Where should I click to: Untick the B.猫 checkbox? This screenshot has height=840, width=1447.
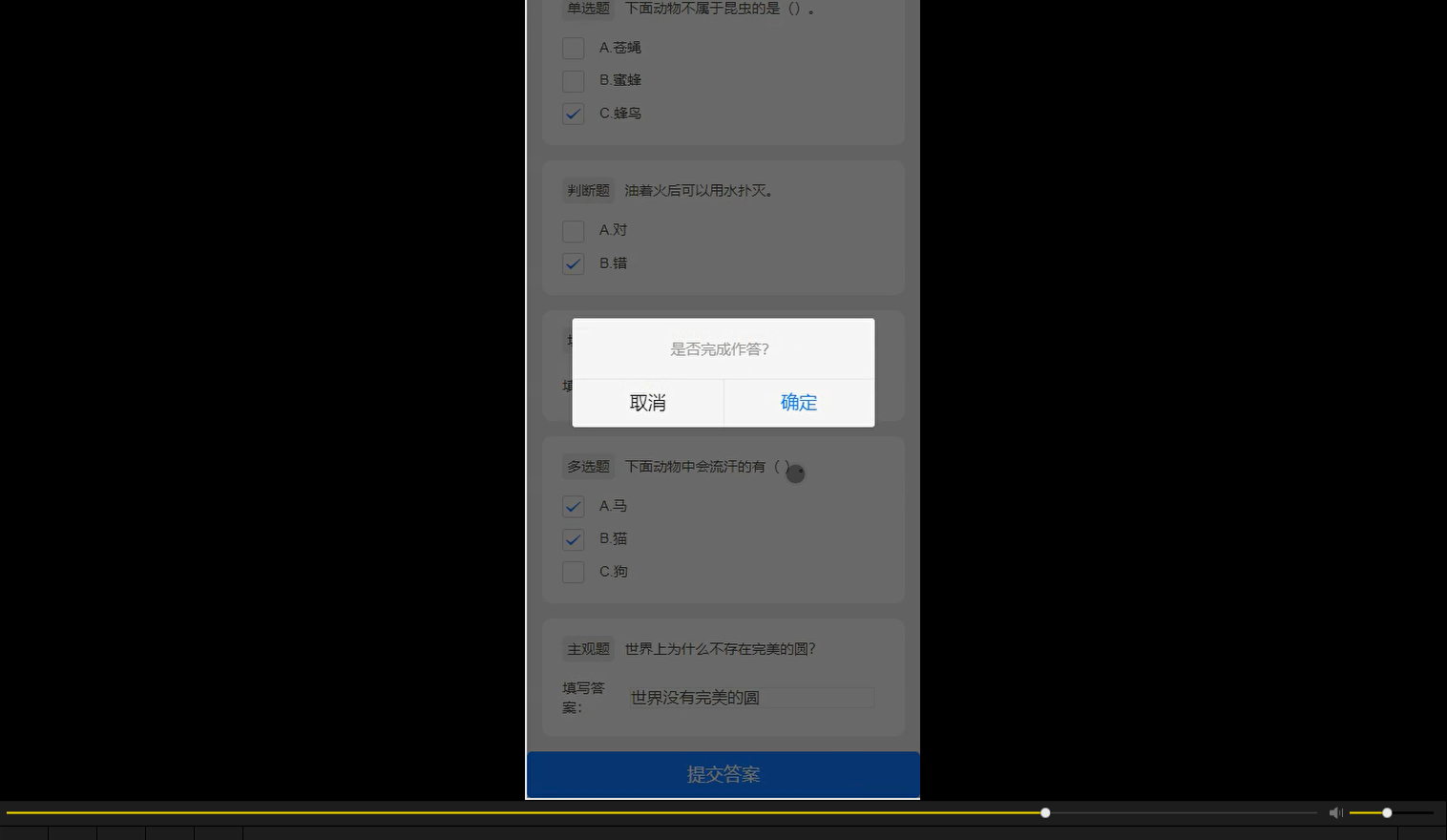573,539
